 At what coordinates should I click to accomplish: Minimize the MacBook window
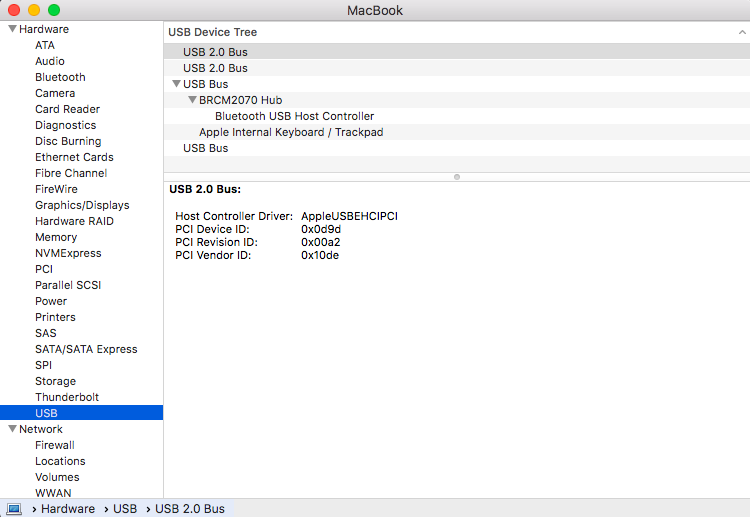34,10
